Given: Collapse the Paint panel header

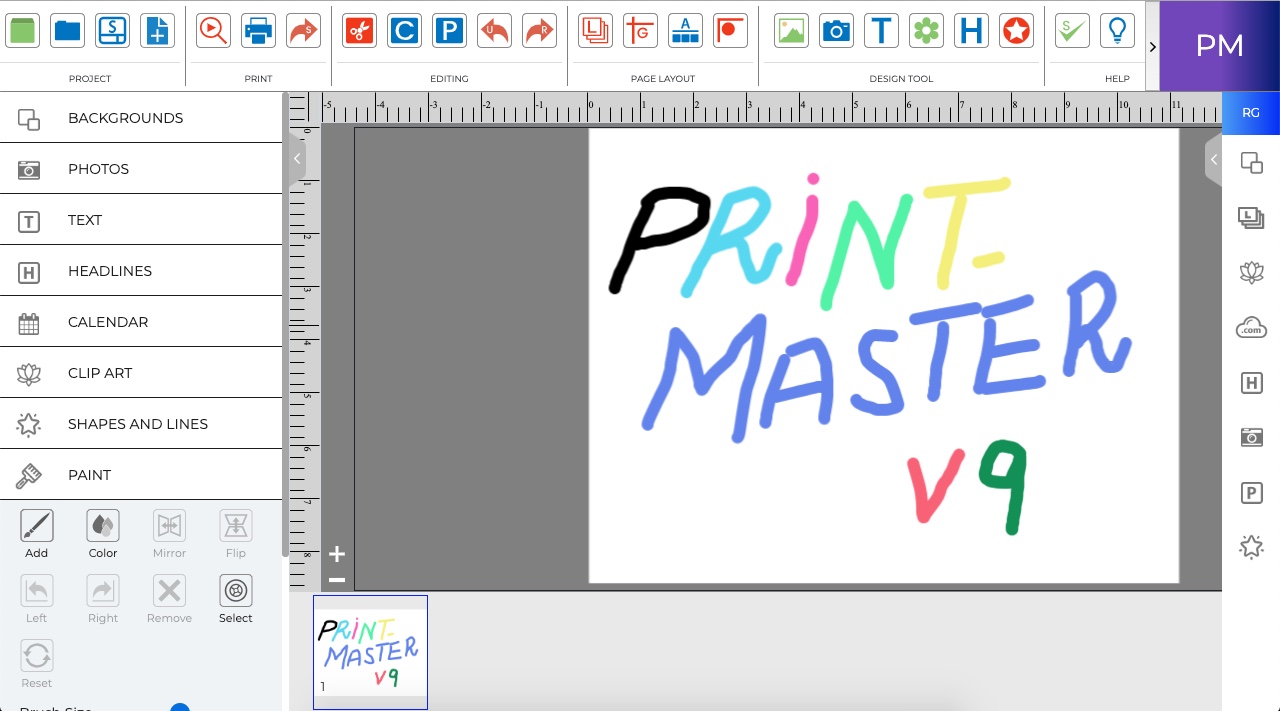Looking at the screenshot, I should tap(141, 475).
